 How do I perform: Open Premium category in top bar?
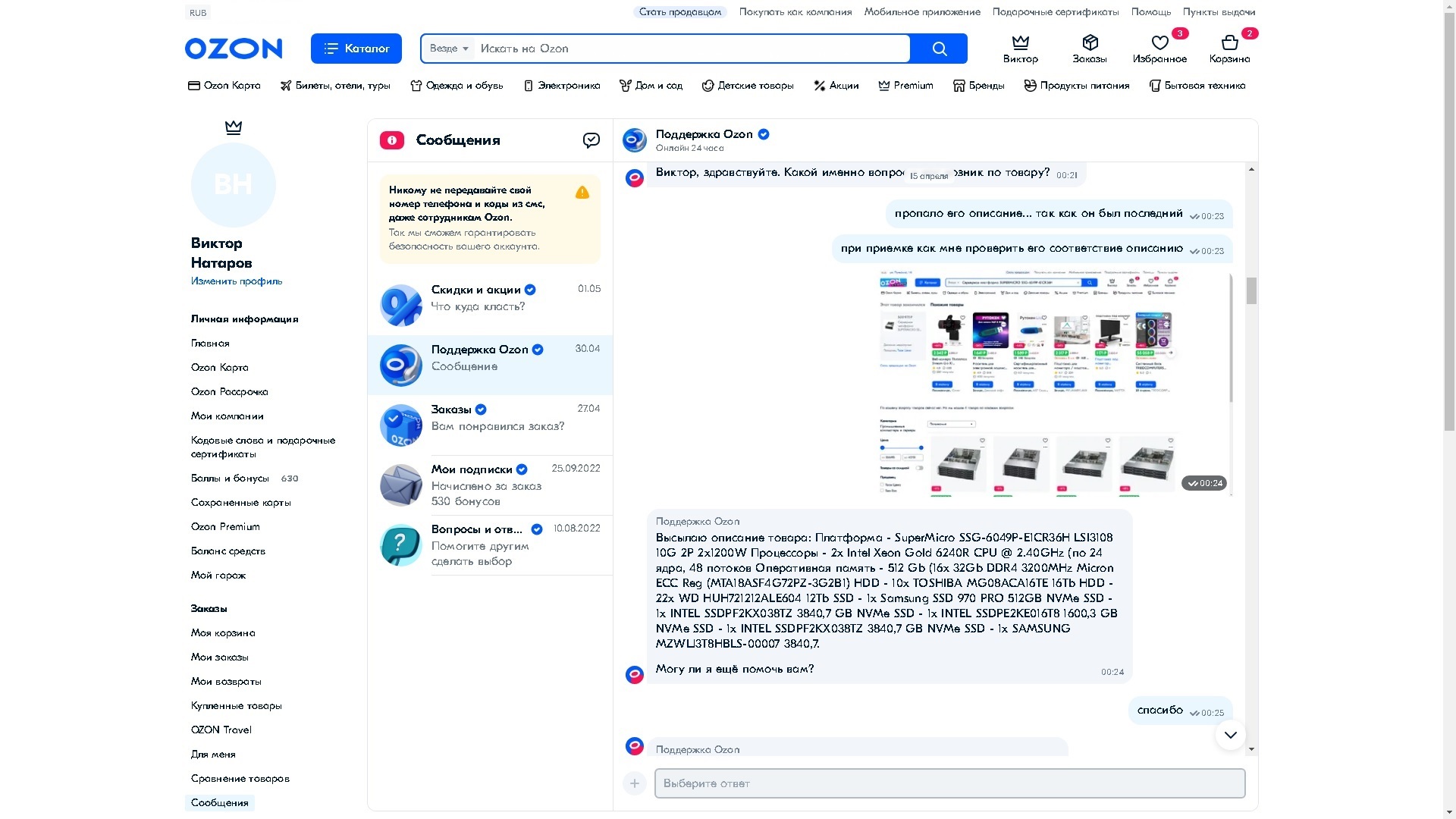(906, 86)
